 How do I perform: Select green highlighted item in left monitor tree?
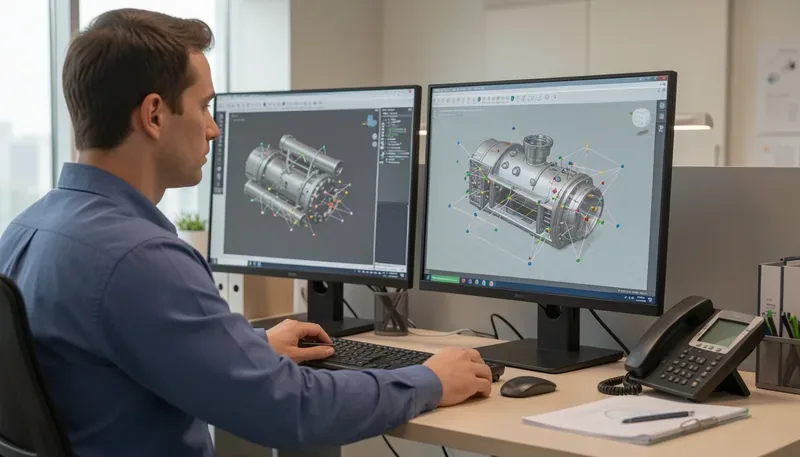[x=396, y=130]
